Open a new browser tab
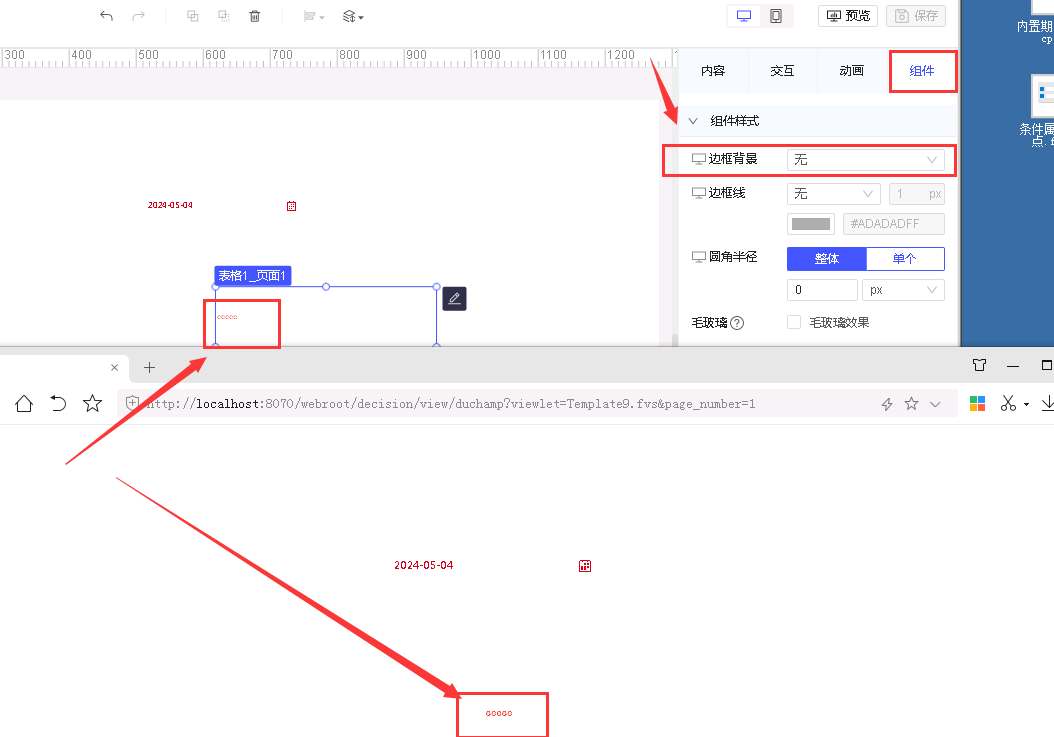Viewport: 1054px width, 737px height. (149, 367)
